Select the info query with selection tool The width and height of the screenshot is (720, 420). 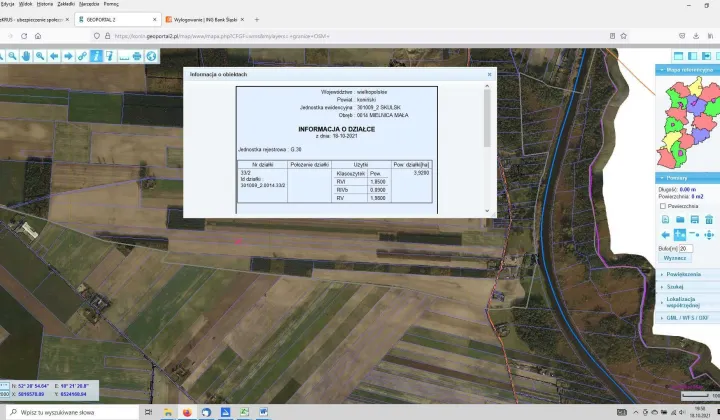point(110,56)
